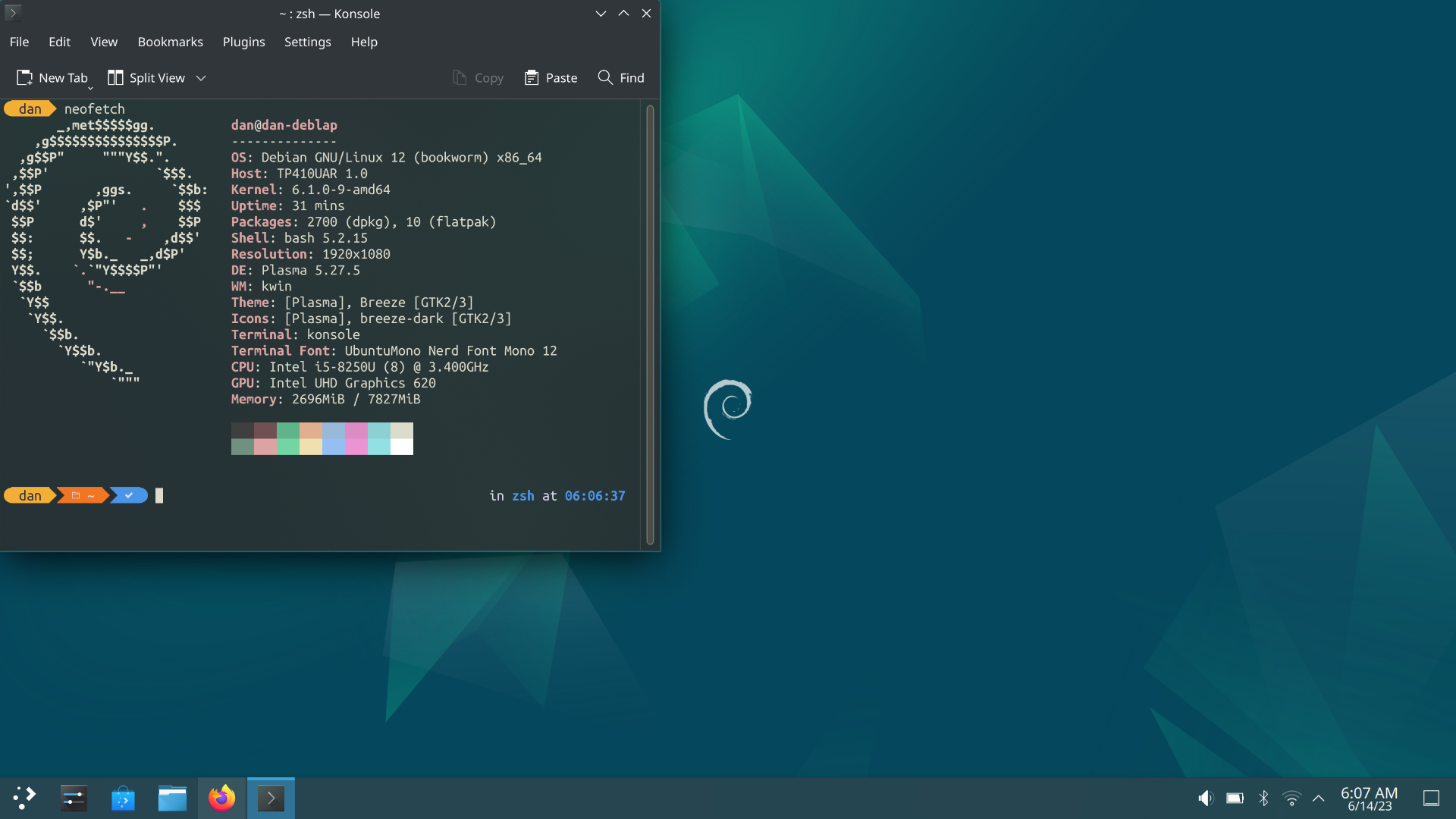Minimize the Konsole window
1456x819 pixels.
601,13
